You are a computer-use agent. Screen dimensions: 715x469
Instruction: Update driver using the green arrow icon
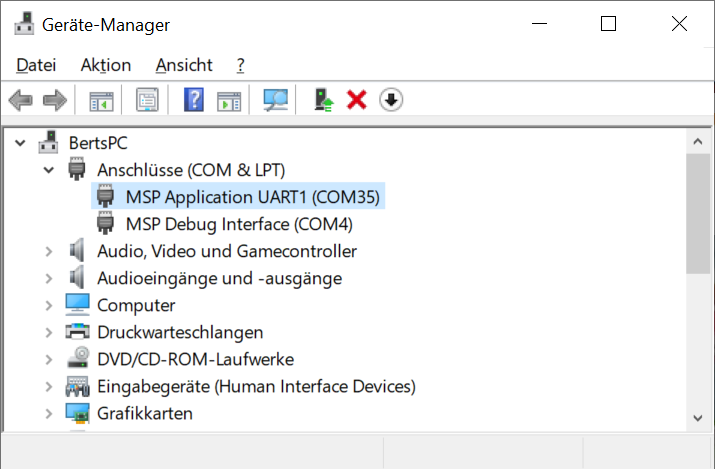(x=324, y=100)
